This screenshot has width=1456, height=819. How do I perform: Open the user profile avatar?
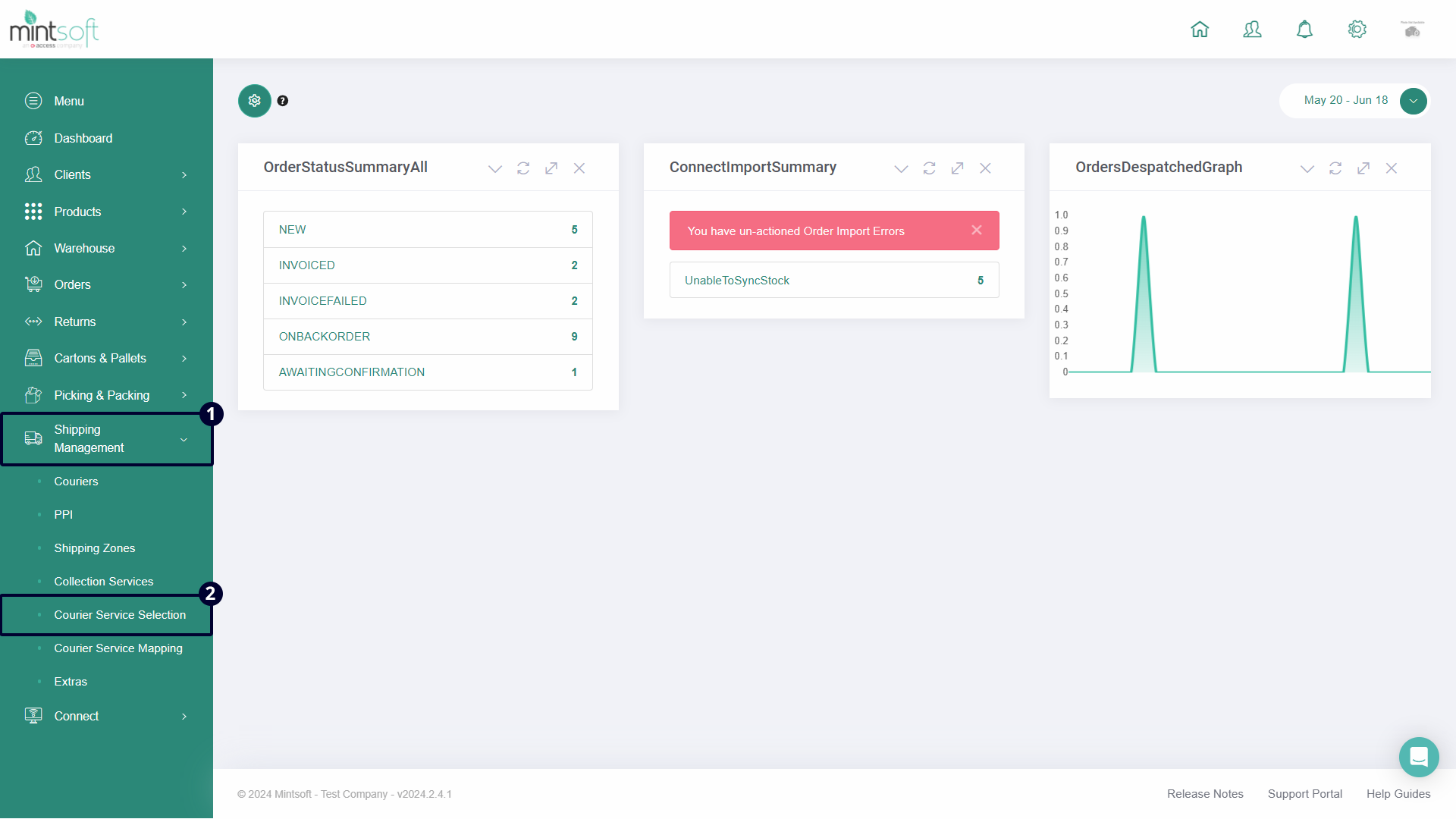pyautogui.click(x=1412, y=30)
